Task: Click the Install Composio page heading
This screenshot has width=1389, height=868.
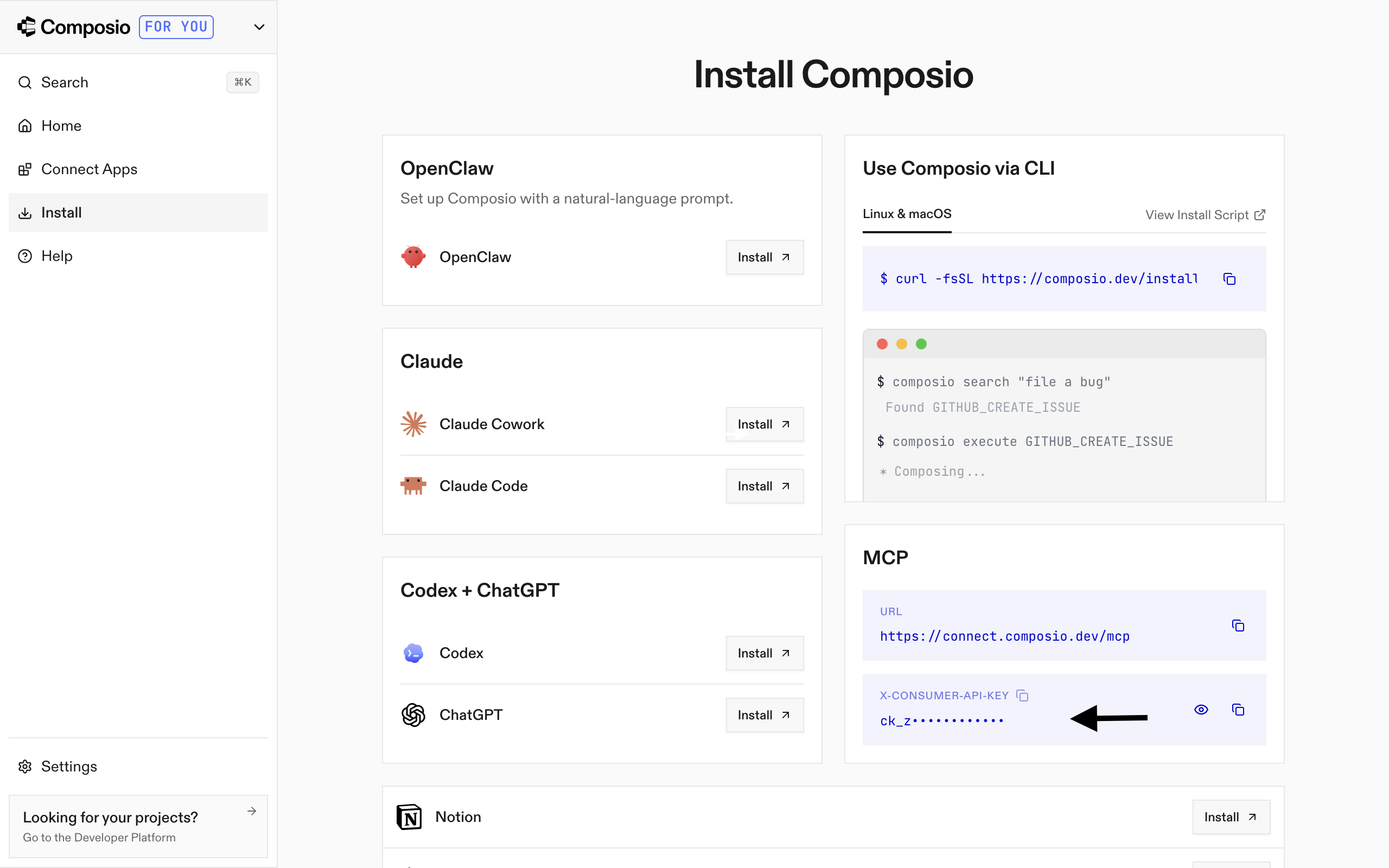Action: point(833,75)
